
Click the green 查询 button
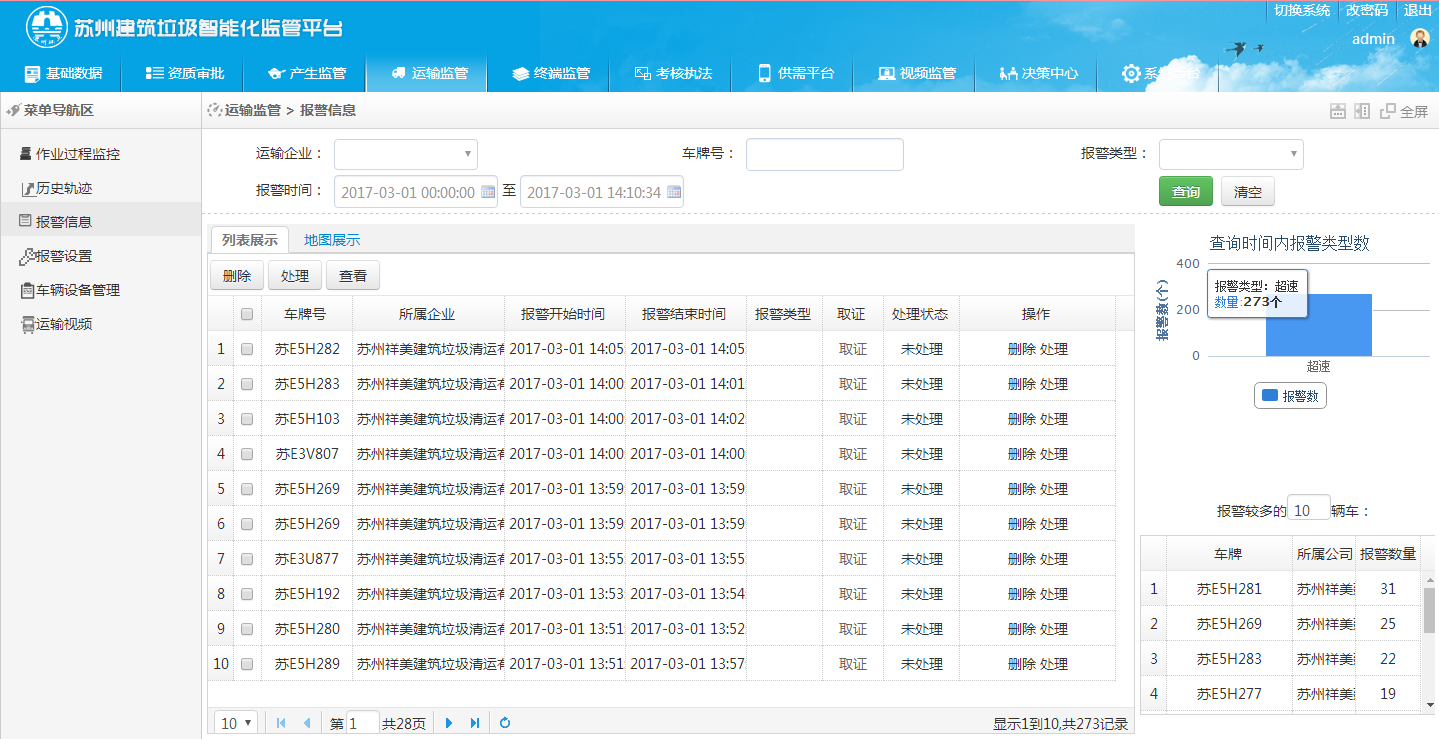point(1186,192)
